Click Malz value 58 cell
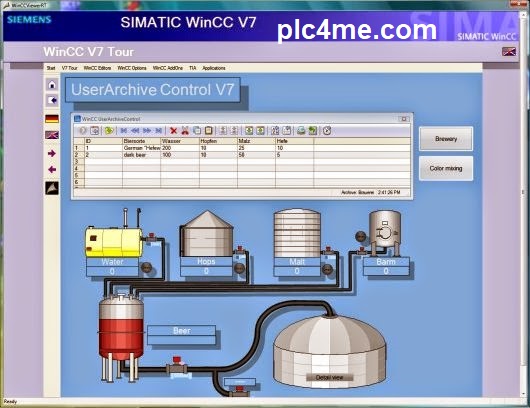The height and width of the screenshot is (408, 530). [257, 155]
